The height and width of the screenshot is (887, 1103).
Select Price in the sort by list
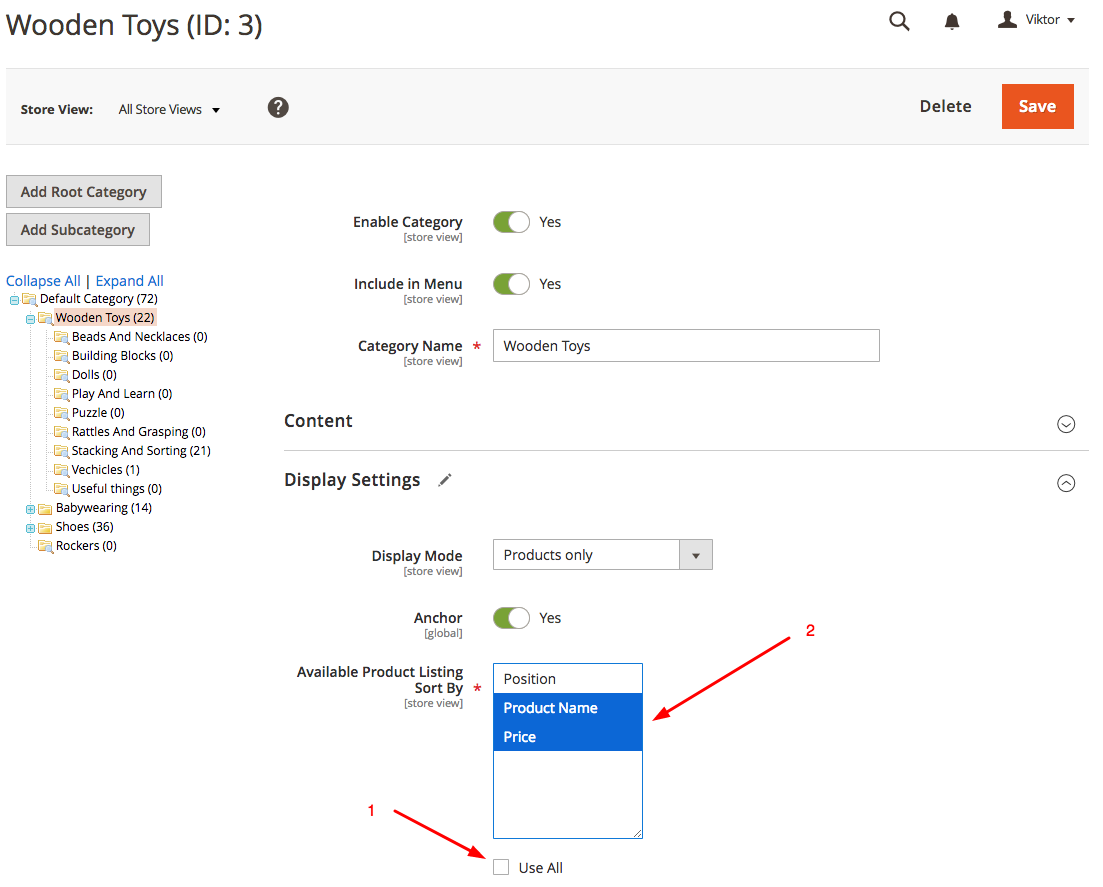coord(567,737)
